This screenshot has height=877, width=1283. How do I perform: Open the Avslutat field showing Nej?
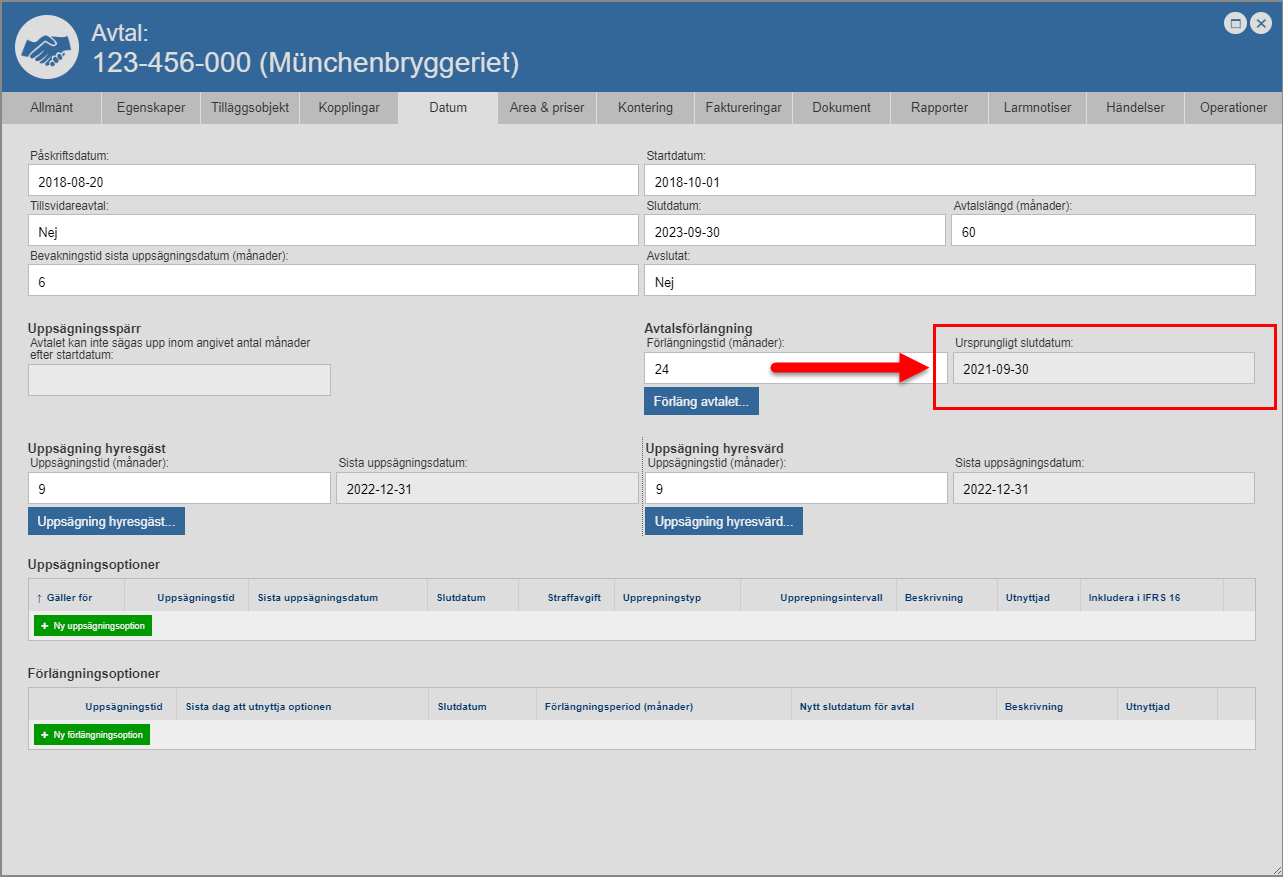[949, 282]
